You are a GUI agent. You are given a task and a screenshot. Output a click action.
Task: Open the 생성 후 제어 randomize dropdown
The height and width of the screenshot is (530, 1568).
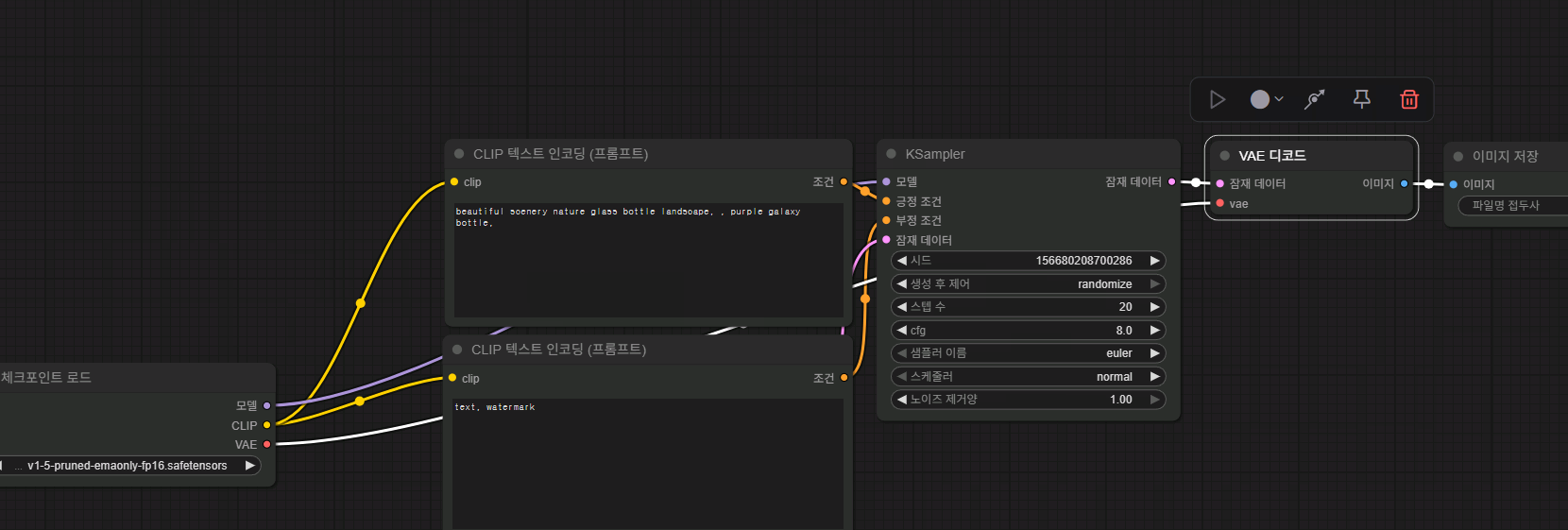(x=1028, y=284)
